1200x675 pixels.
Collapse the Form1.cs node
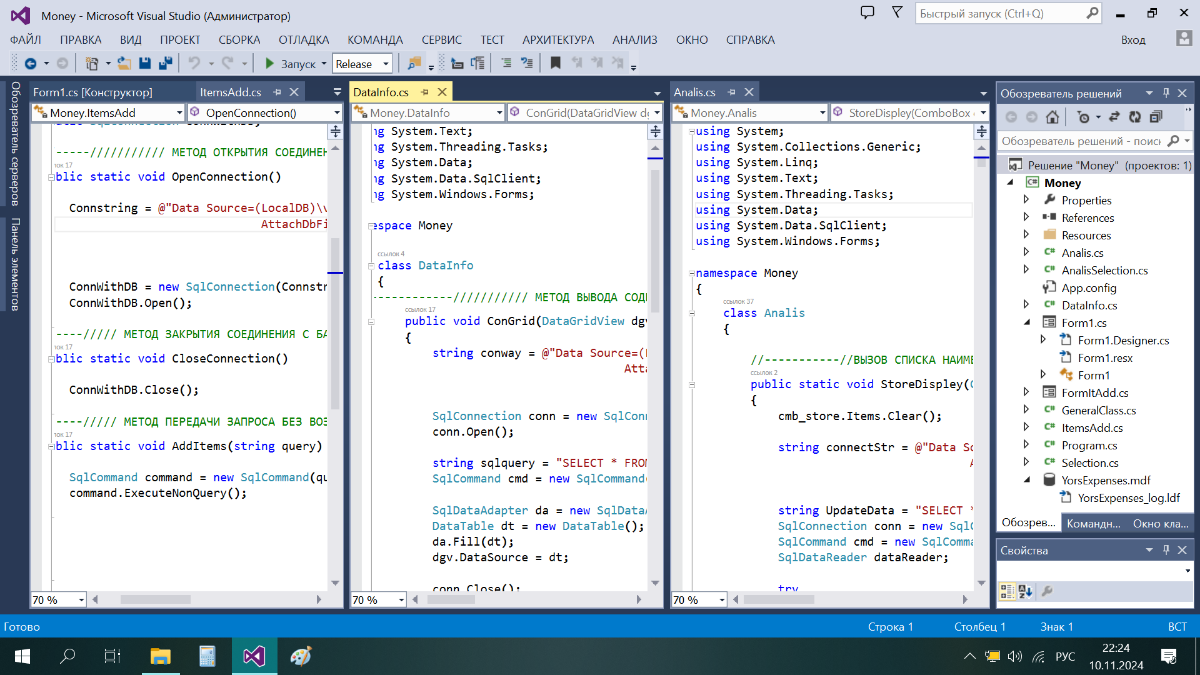tap(1026, 323)
